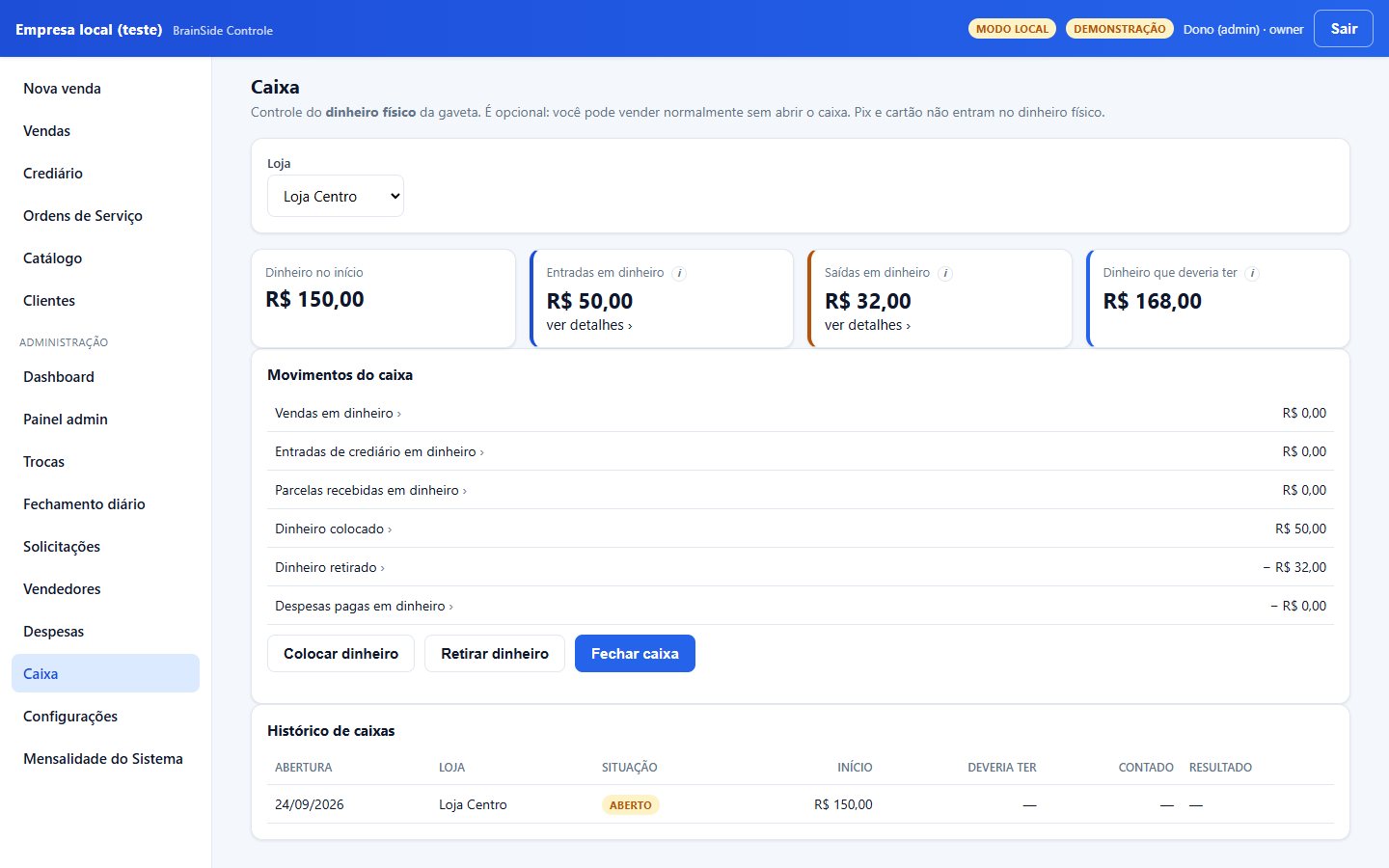Open Fechamento diário page

click(x=105, y=503)
